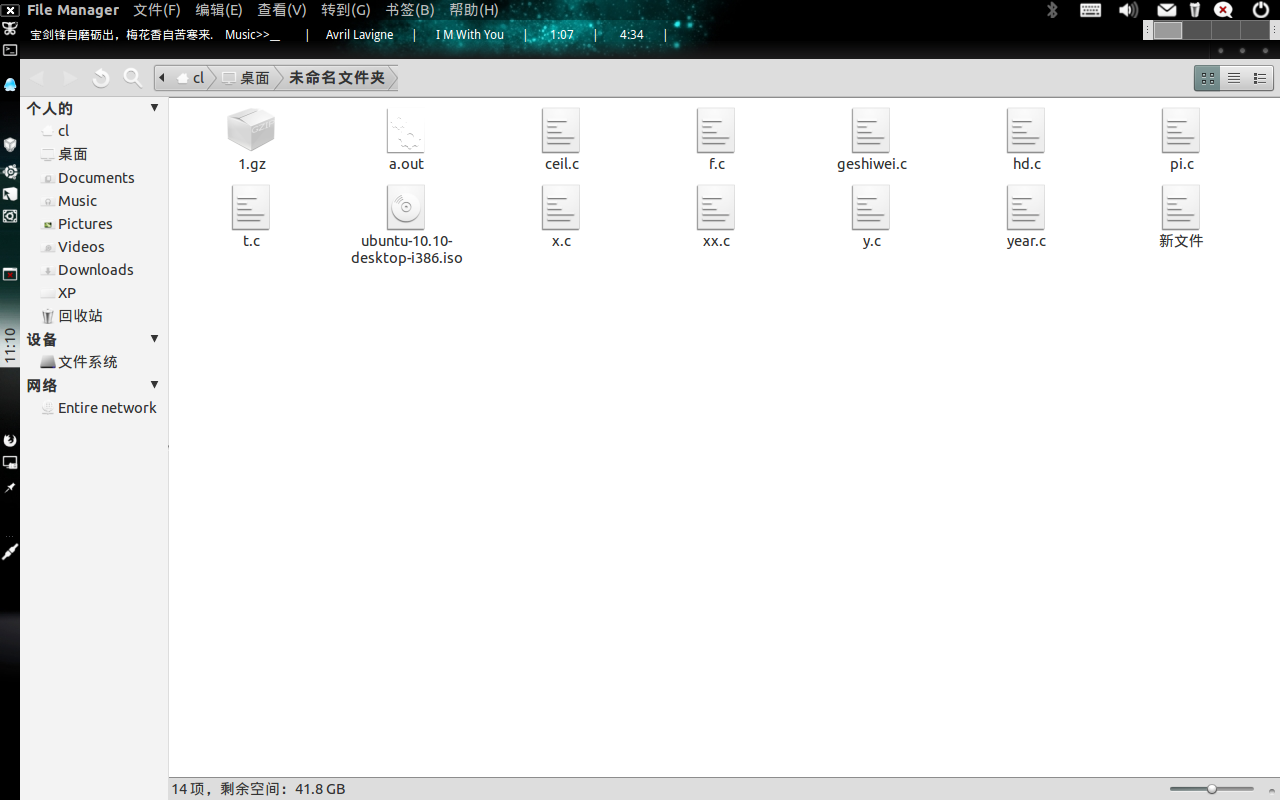Collapse the 个人的 sidebar section
Screen dimensions: 1280x800
[x=155, y=107]
